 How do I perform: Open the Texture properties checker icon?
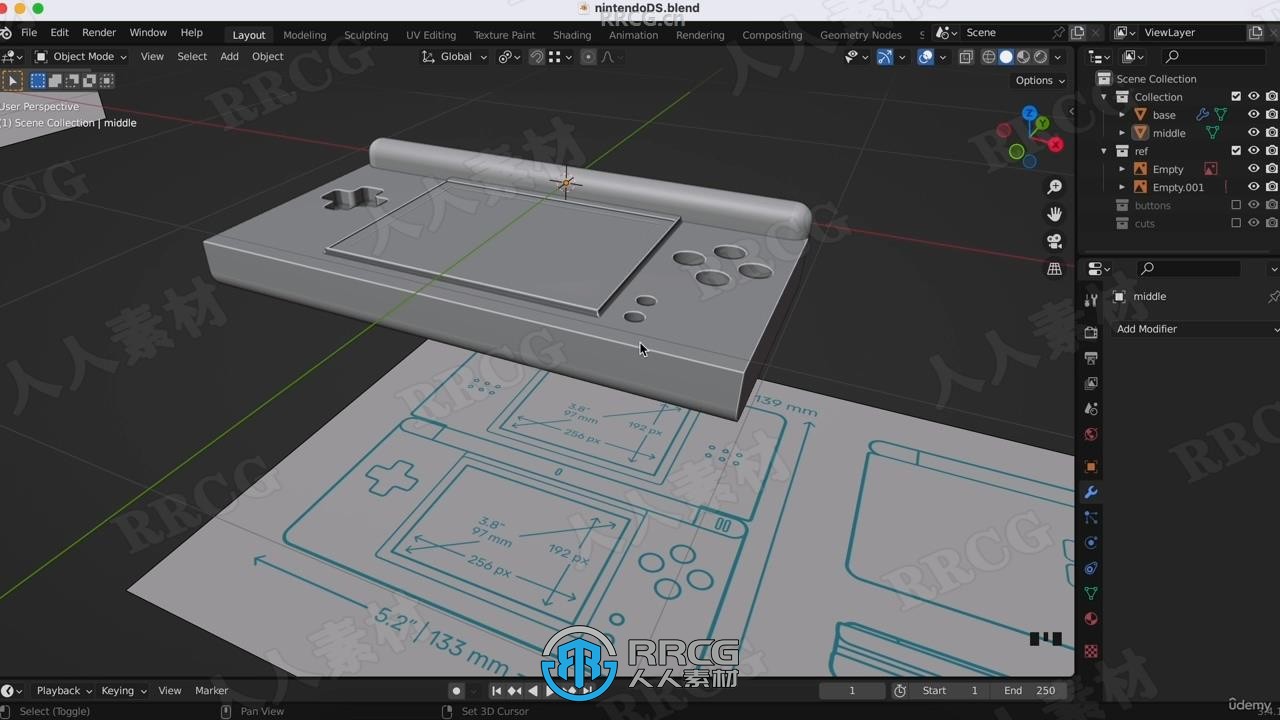click(1091, 651)
